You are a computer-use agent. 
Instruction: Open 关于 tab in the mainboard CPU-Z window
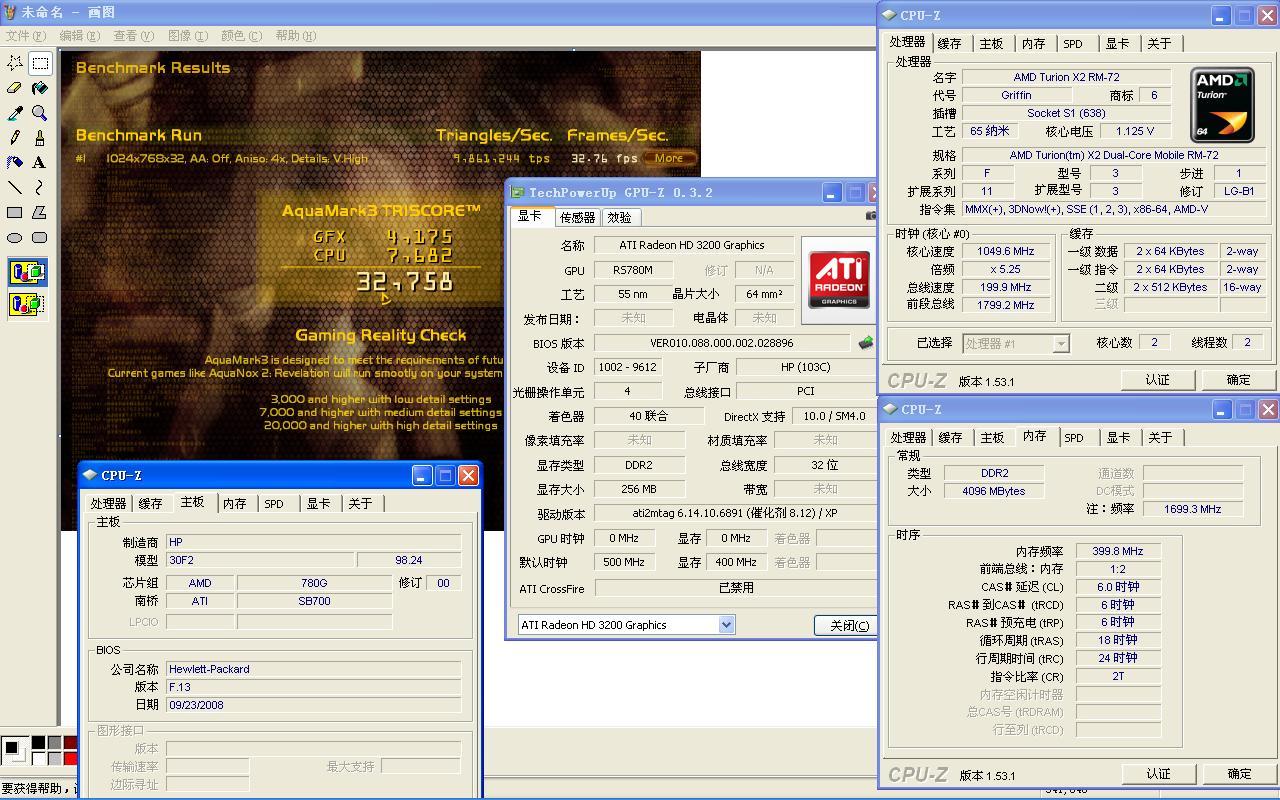point(360,504)
